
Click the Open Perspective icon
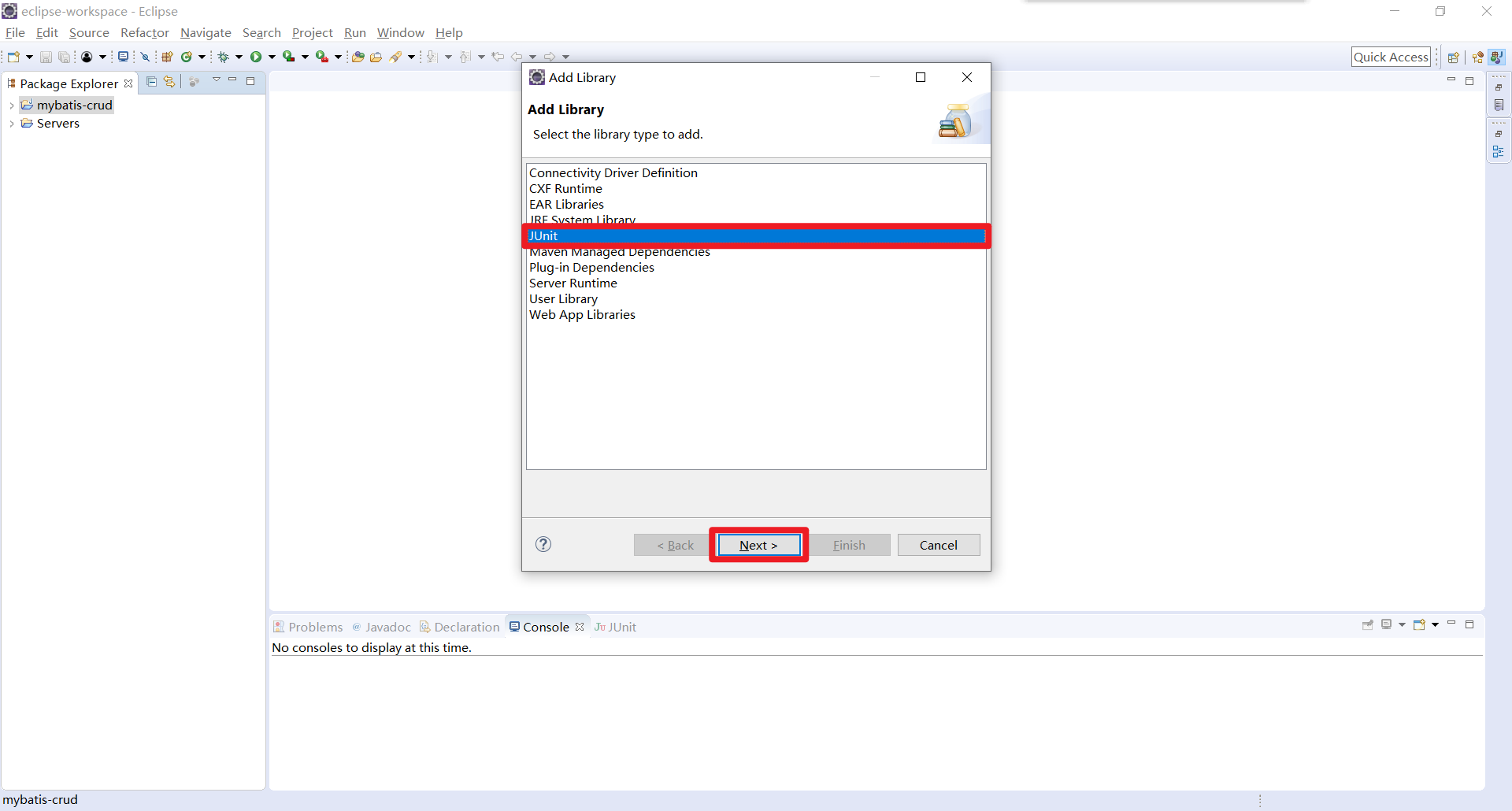click(1454, 57)
